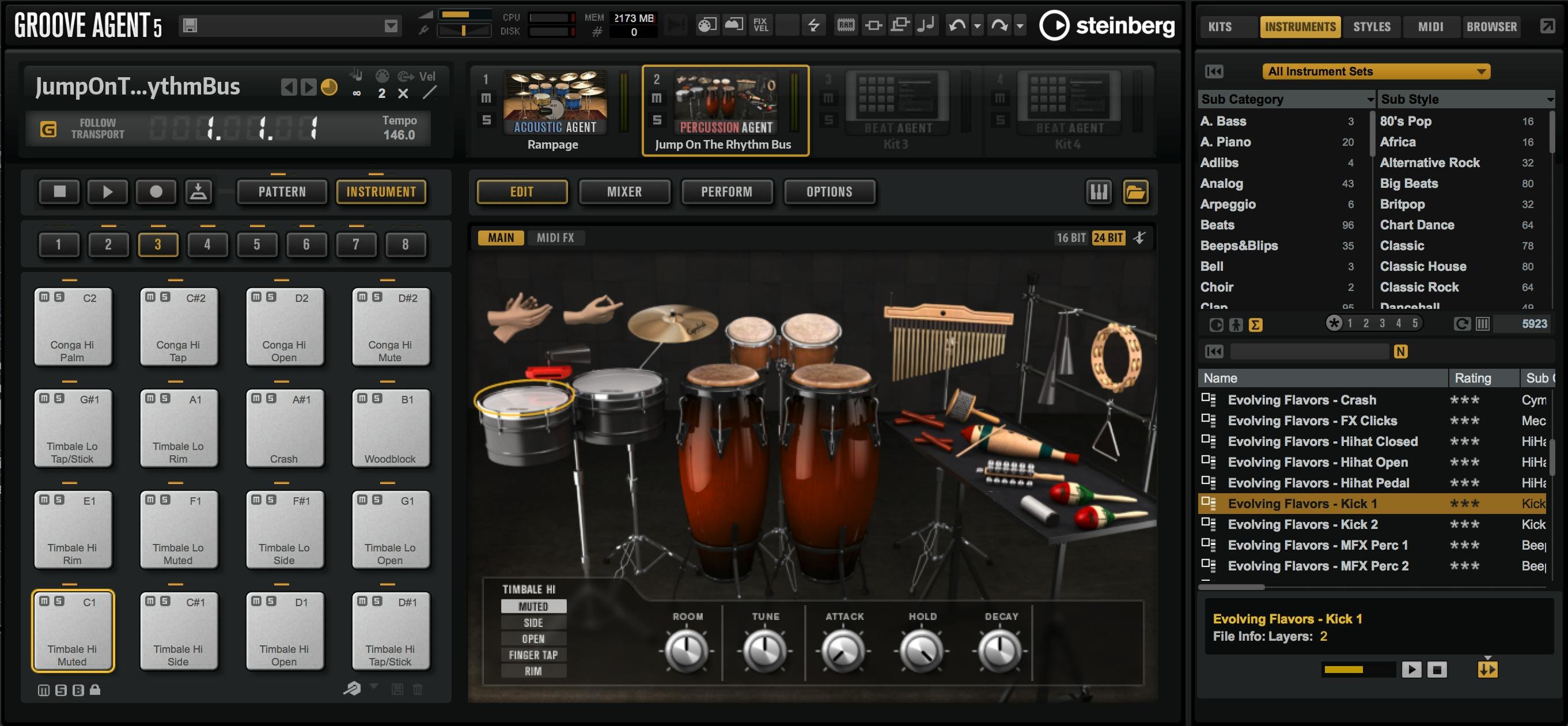Click the EDIT page button

(522, 192)
